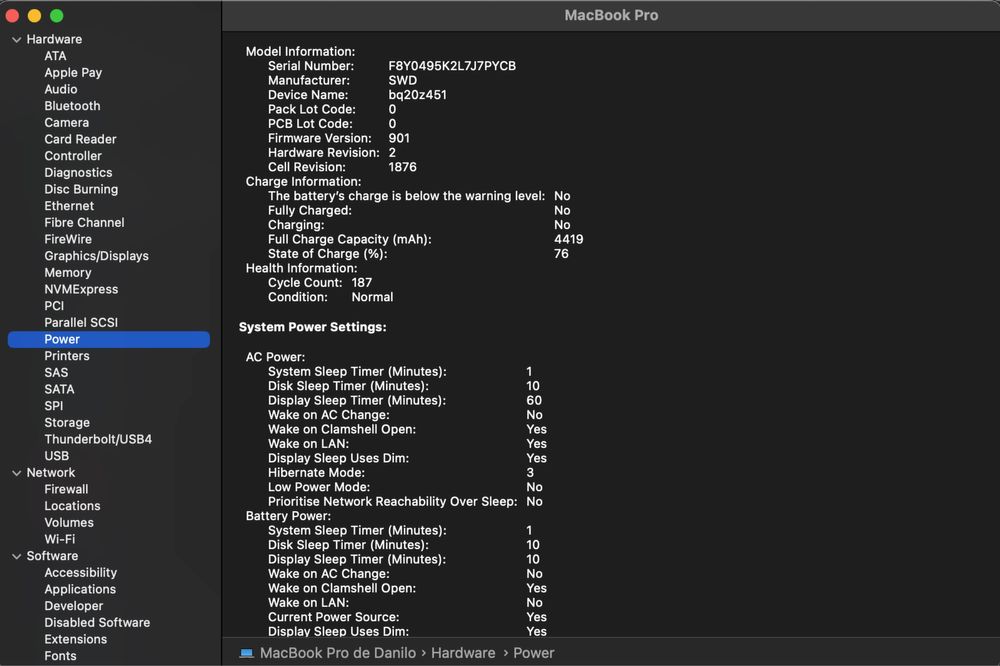Click 'MacBook Pro de Danilo' in path bar
The width and height of the screenshot is (1000, 666).
(338, 653)
